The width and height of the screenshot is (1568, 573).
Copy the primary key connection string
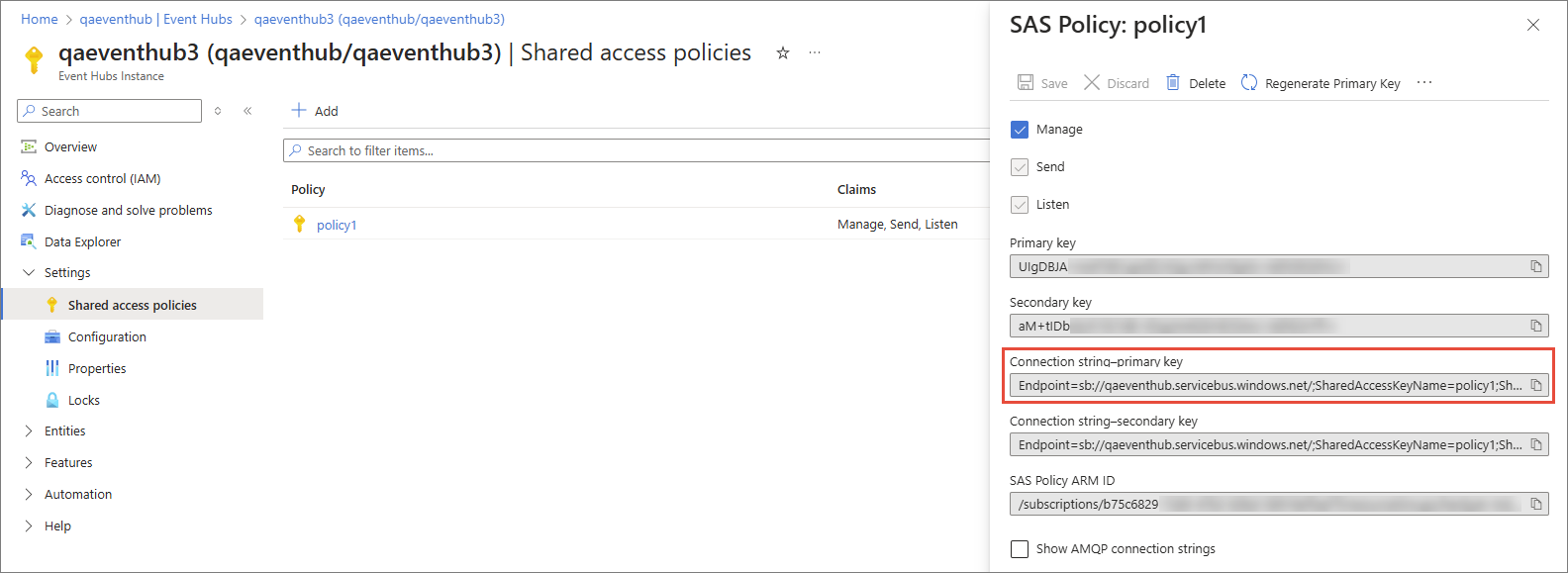(x=1536, y=386)
